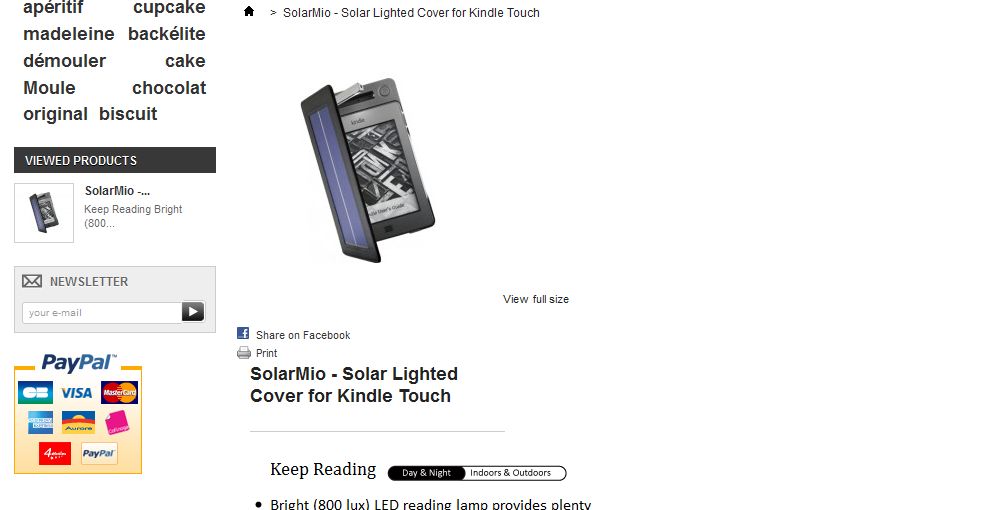Image resolution: width=1007 pixels, height=510 pixels.
Task: Click the PayPal banner logo at top
Action: tap(79, 362)
